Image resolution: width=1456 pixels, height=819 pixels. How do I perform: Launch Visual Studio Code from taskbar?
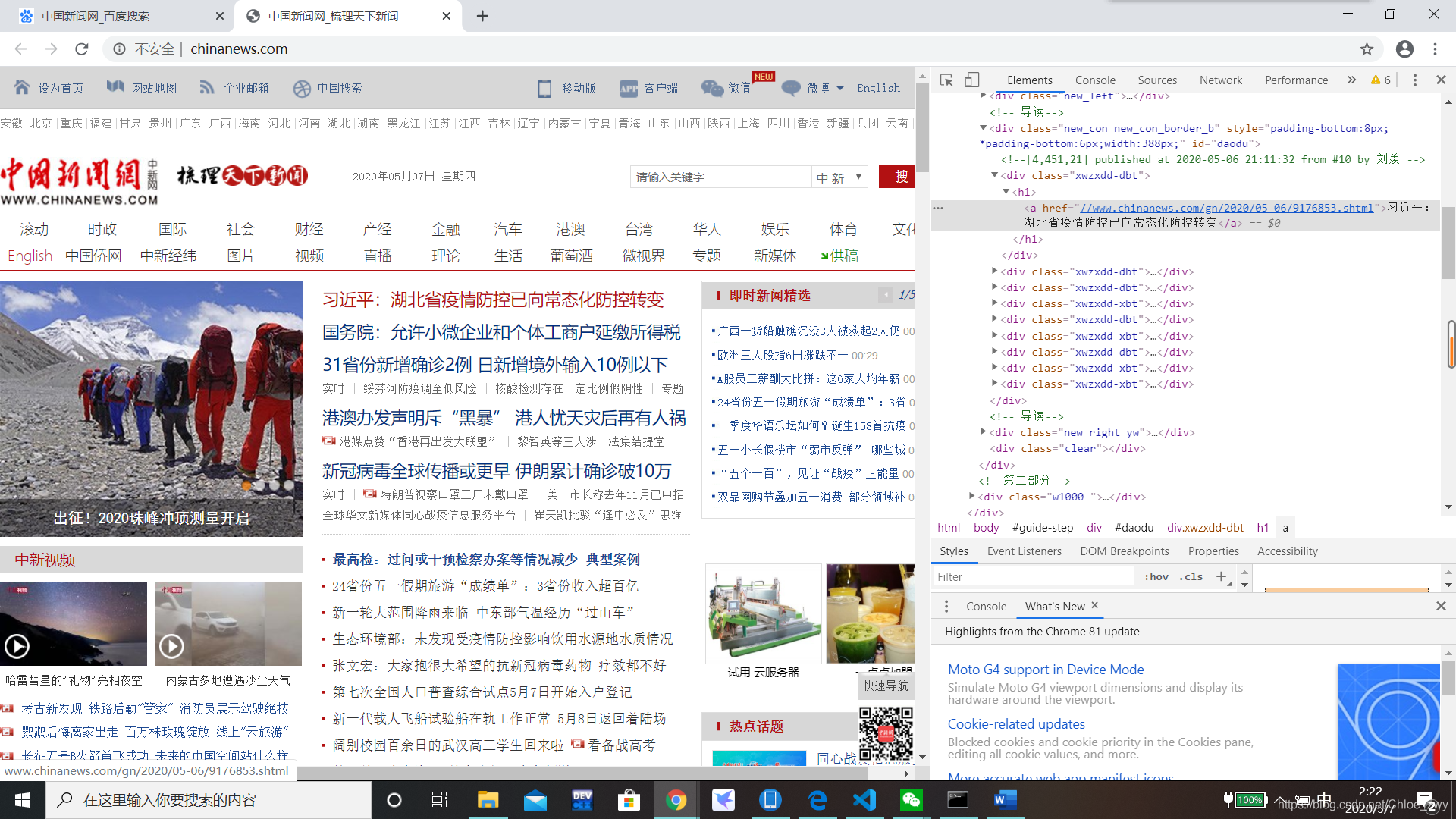pos(865,800)
